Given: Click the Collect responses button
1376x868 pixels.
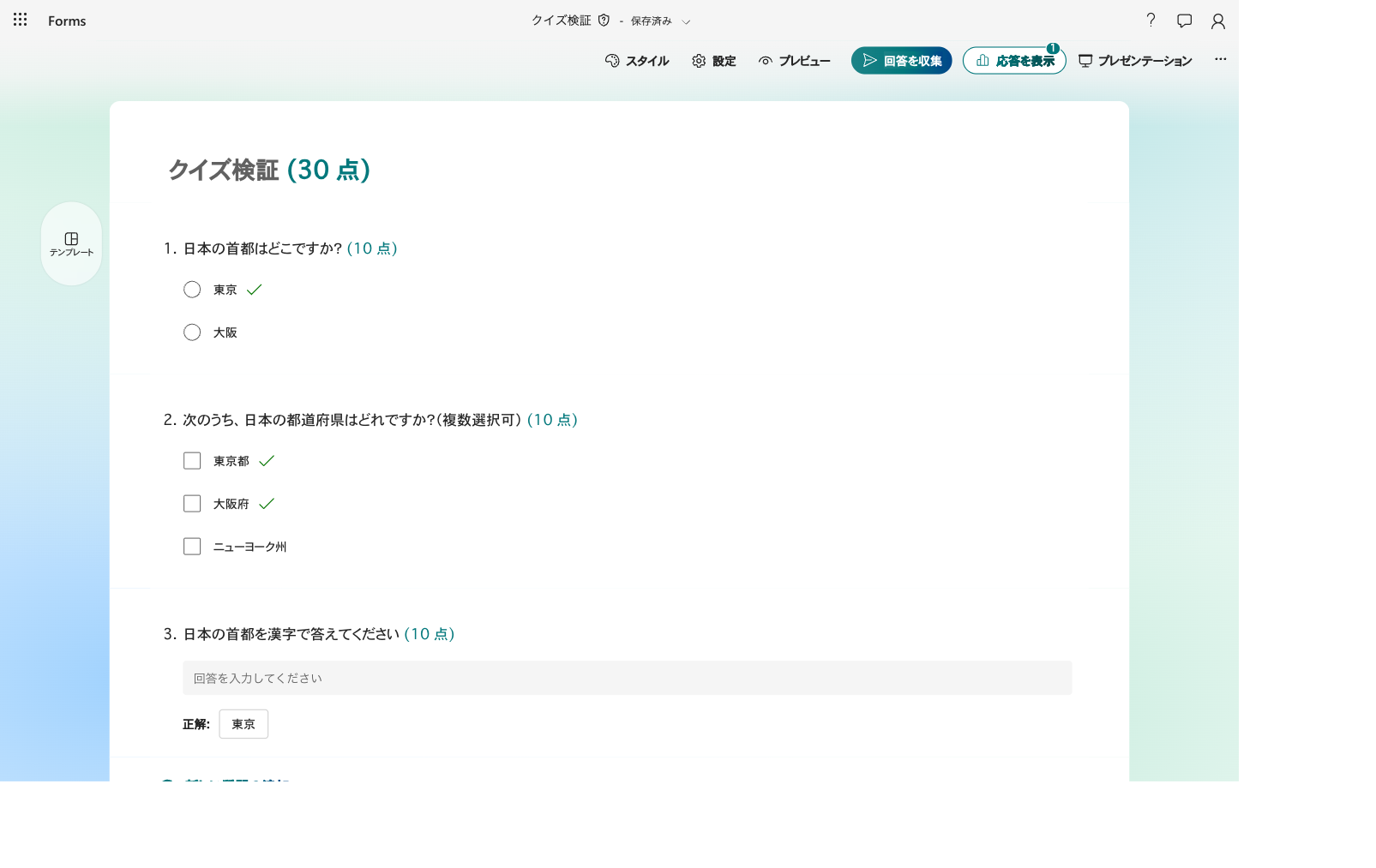Looking at the screenshot, I should point(902,61).
